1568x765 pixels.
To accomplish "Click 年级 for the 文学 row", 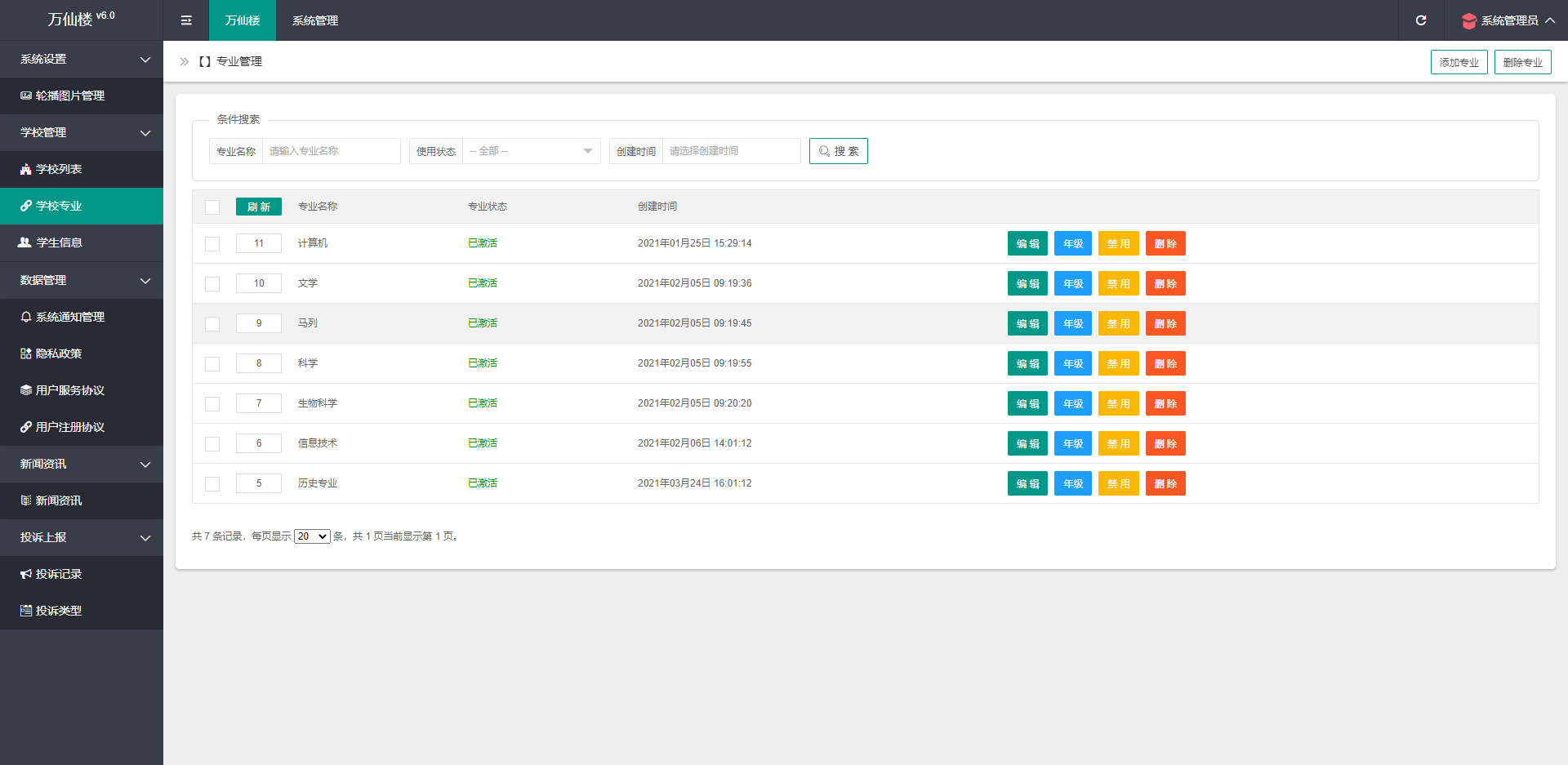I will tap(1073, 283).
